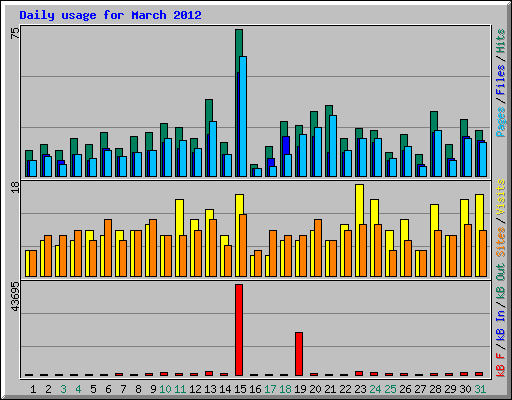Click the "Visits" legend label
The image size is (512, 400).
pyautogui.click(x=500, y=197)
